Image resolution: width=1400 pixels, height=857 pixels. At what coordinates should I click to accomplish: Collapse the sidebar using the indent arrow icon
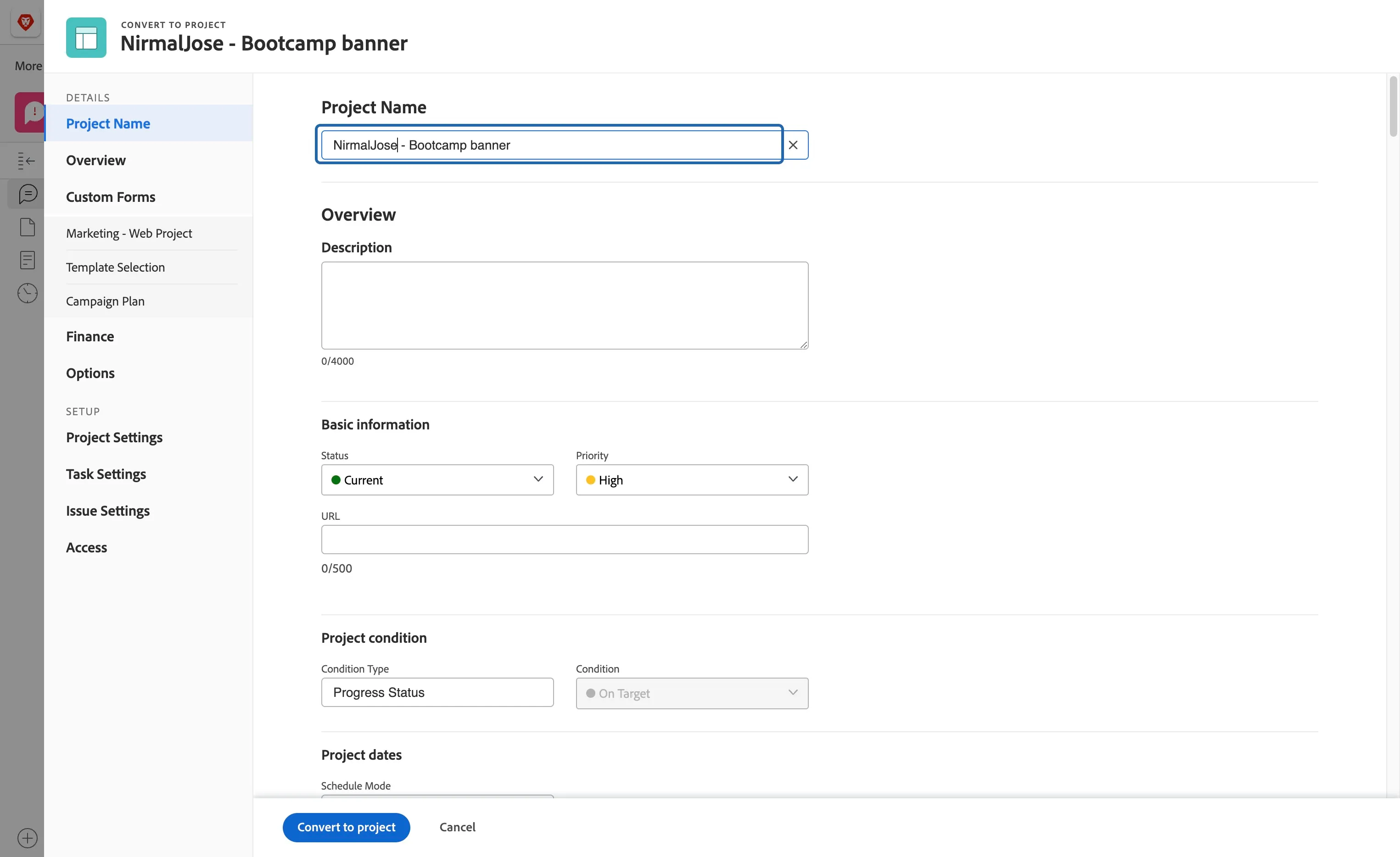click(26, 161)
